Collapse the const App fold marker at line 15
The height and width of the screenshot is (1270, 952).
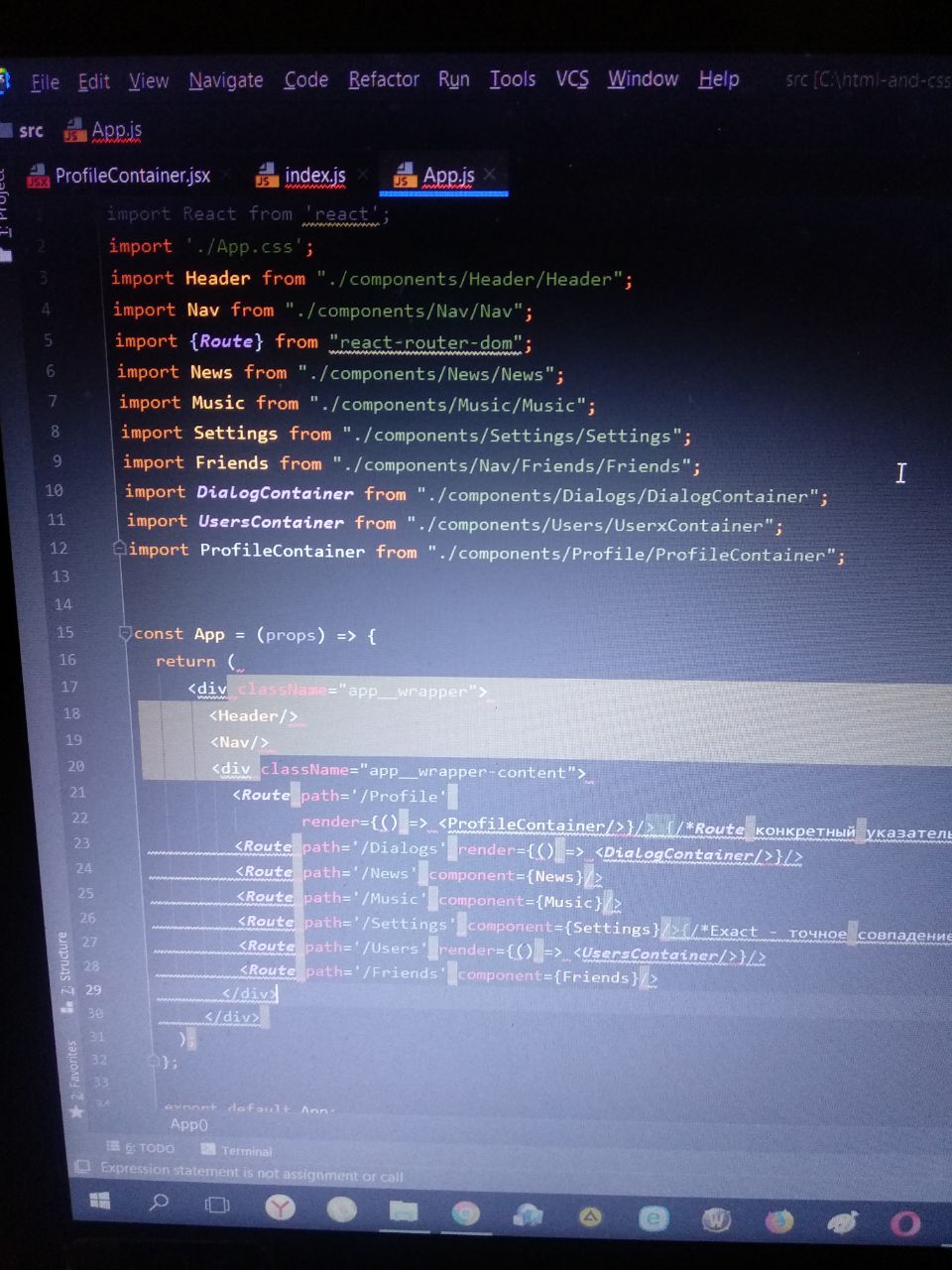tap(125, 633)
